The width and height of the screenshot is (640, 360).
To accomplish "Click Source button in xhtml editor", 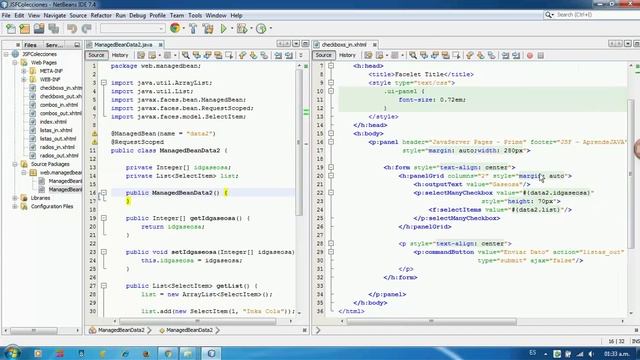I will pos(323,55).
